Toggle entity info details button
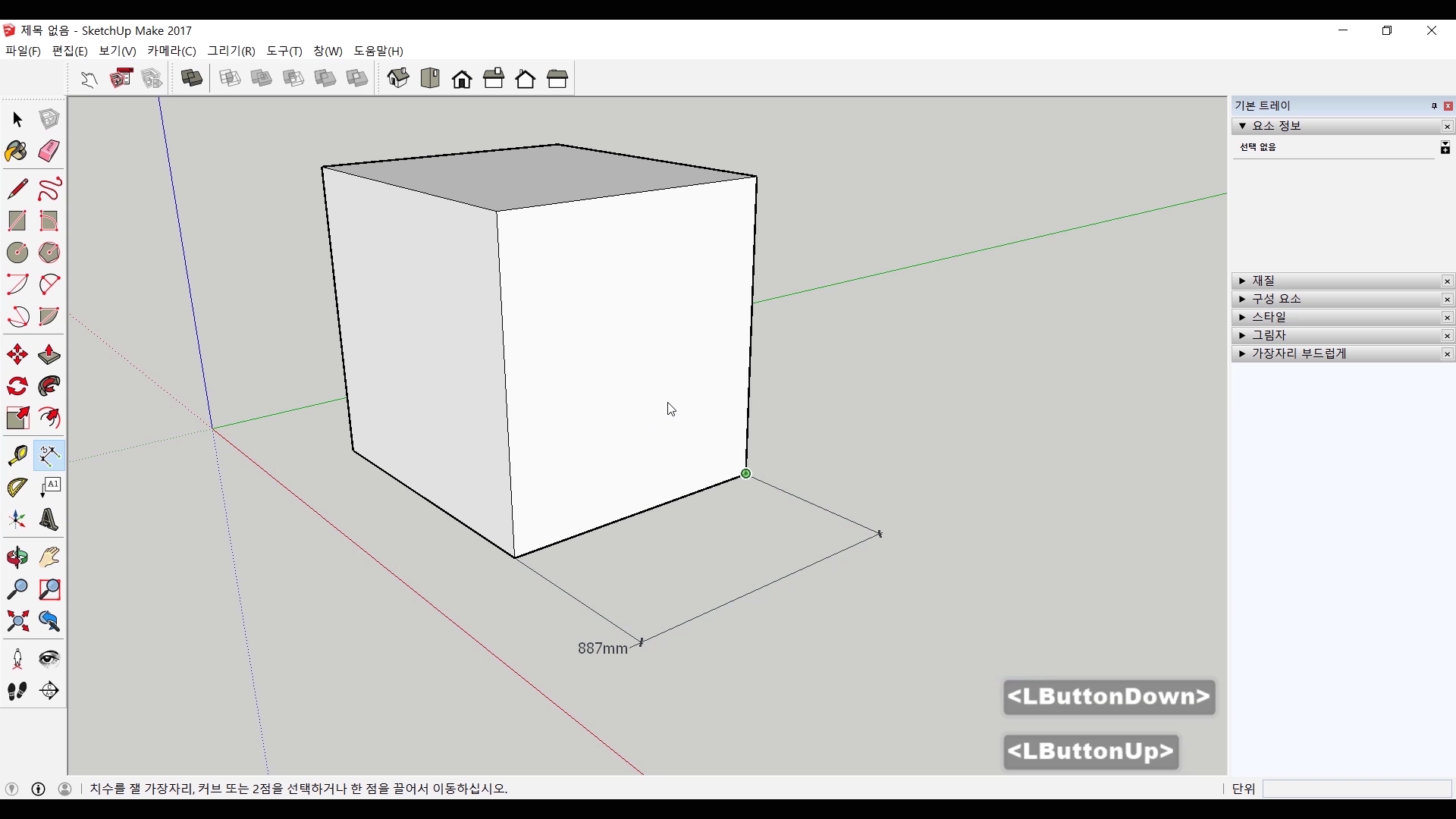Viewport: 1456px width, 819px height. pos(1445,148)
